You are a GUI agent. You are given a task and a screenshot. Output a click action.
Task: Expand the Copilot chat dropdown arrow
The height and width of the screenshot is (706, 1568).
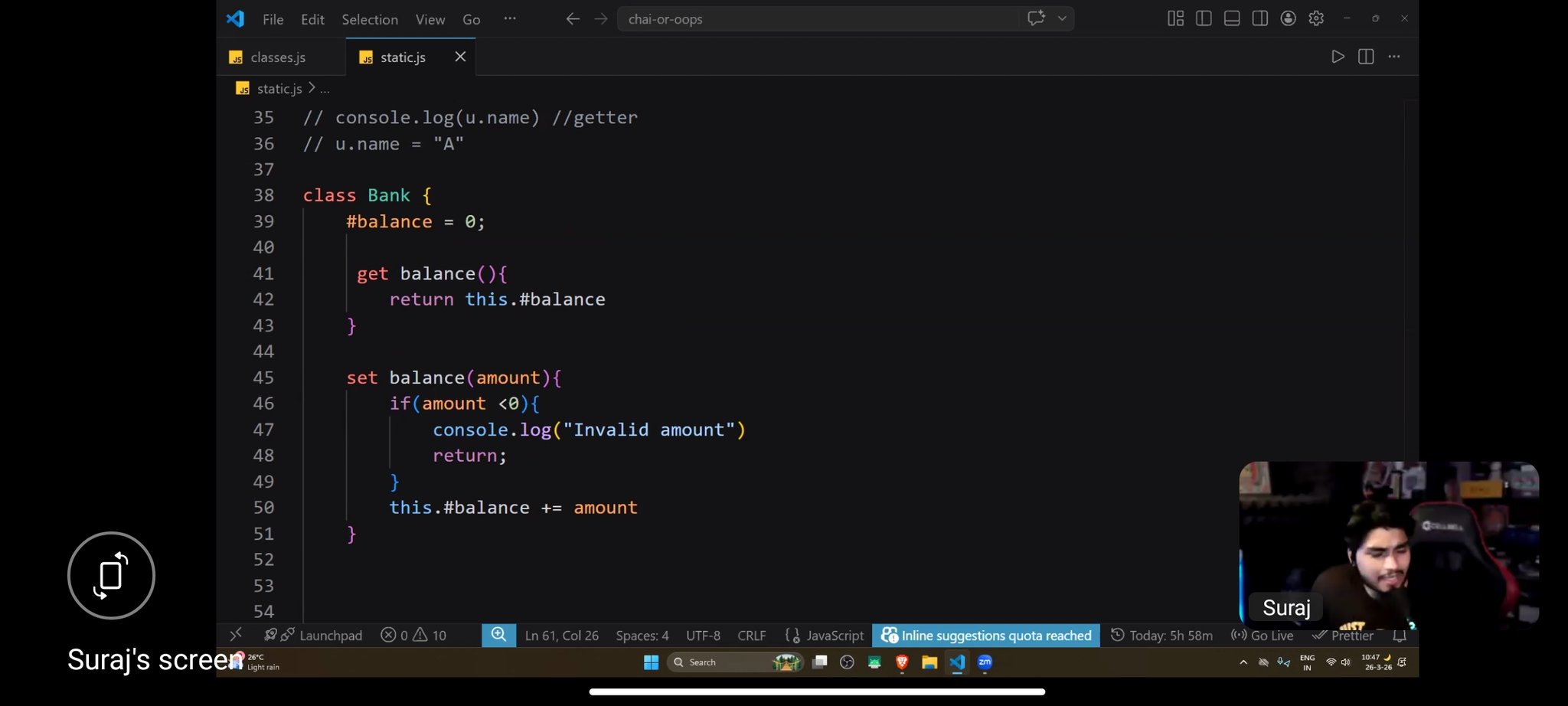pyautogui.click(x=1063, y=18)
